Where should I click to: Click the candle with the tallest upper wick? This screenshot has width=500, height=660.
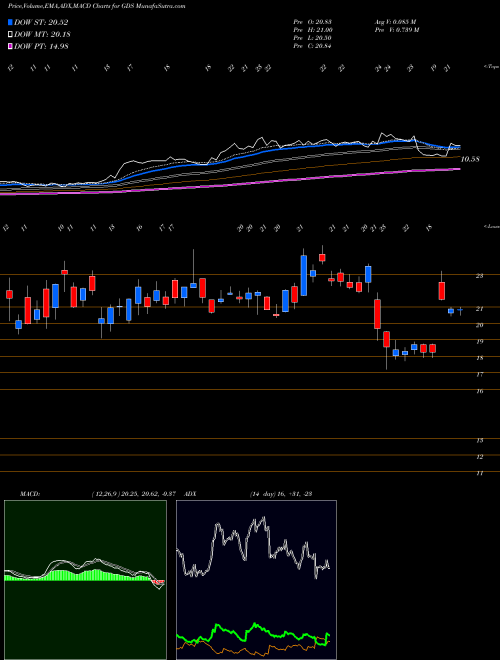point(193,285)
